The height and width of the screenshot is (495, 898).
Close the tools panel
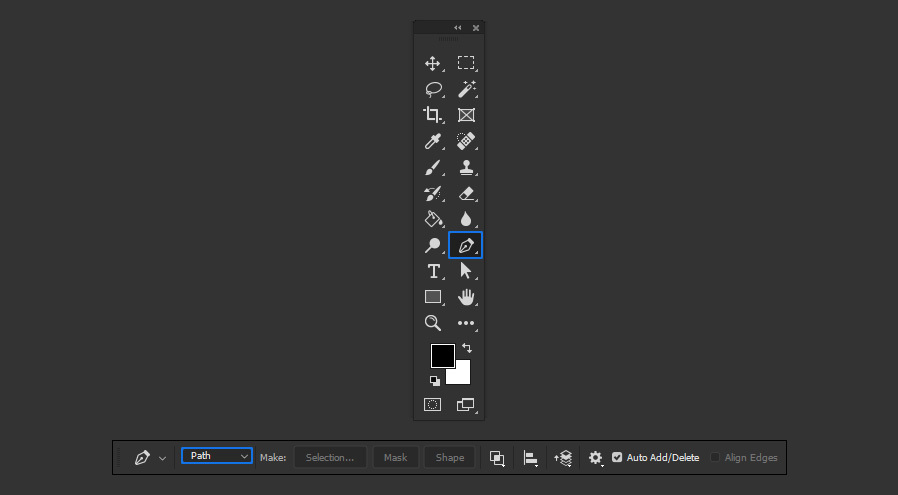[476, 28]
